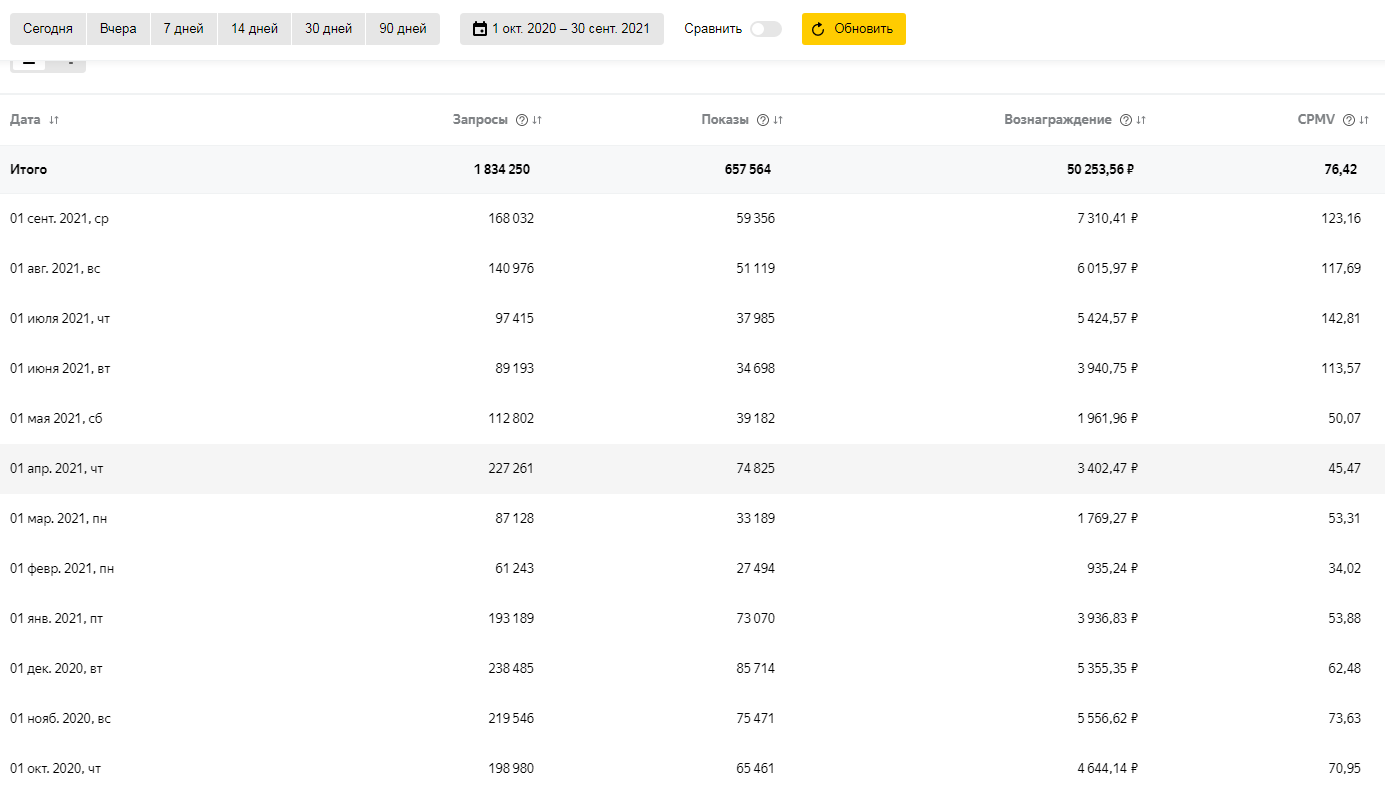Screen dimensions: 1385x799
Task: Select the Сегодня period tab
Action: [48, 29]
